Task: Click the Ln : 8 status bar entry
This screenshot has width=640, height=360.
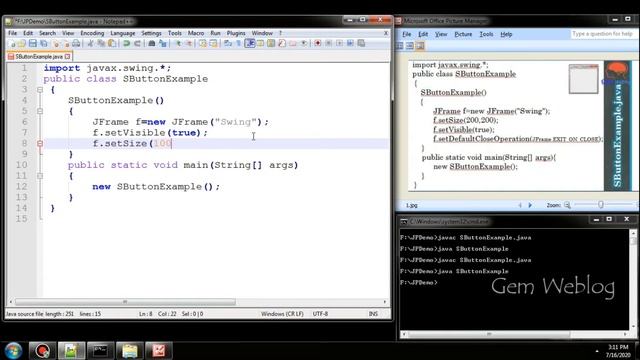Action: tap(145, 313)
